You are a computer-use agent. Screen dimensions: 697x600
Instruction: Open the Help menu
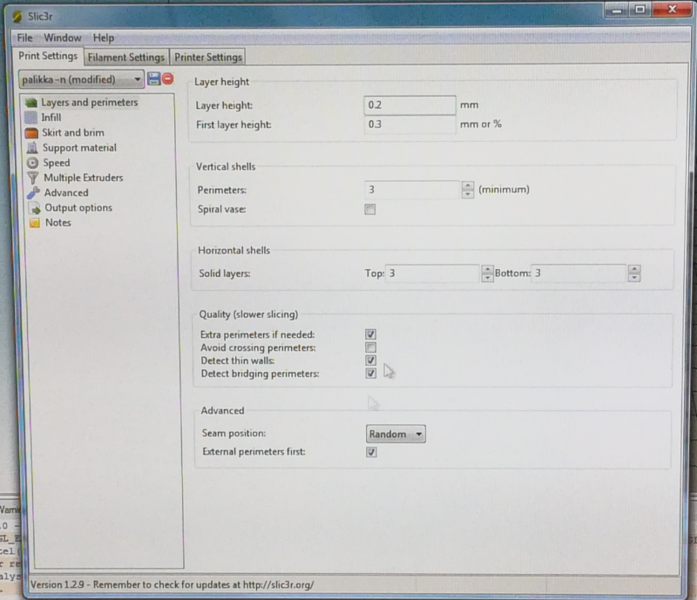(x=103, y=38)
